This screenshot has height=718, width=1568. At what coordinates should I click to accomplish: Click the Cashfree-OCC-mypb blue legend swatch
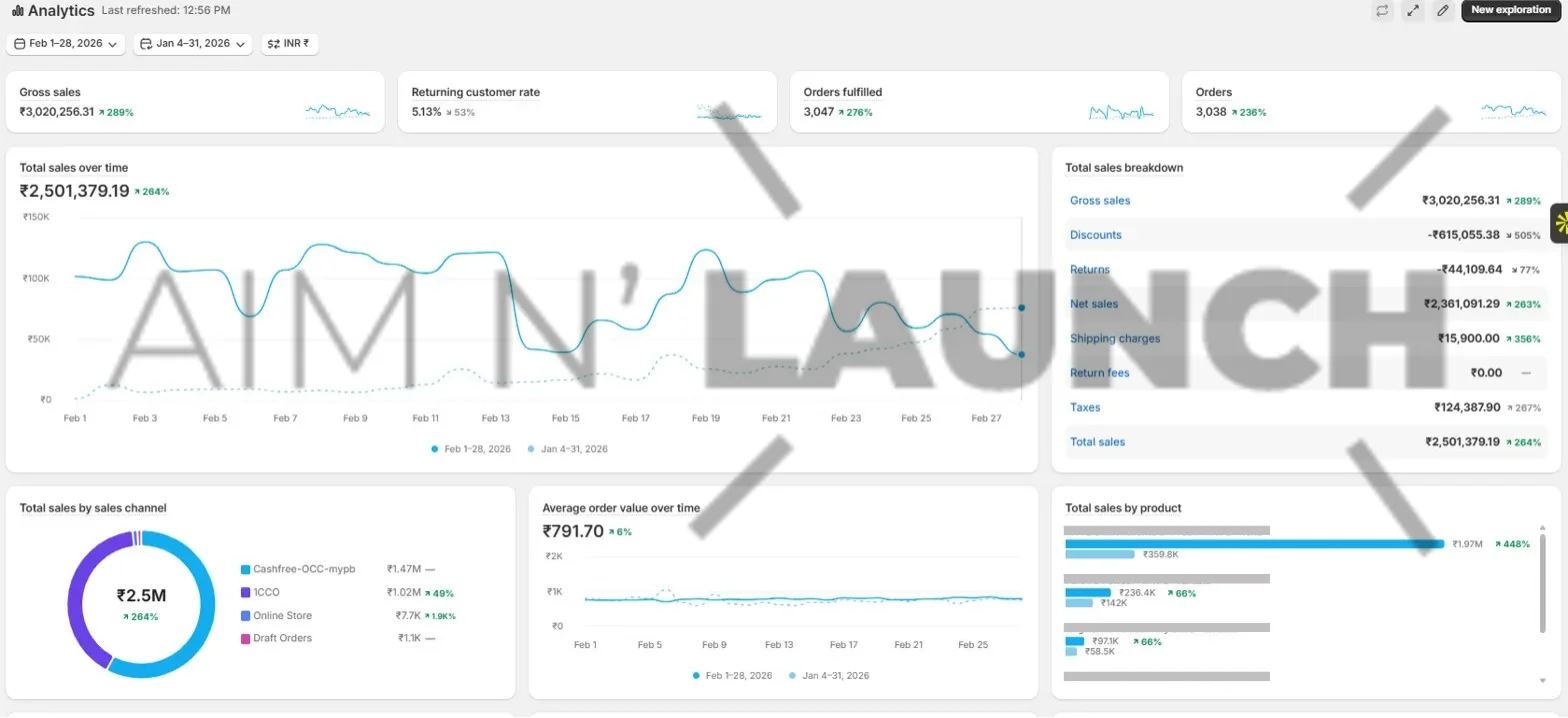245,569
